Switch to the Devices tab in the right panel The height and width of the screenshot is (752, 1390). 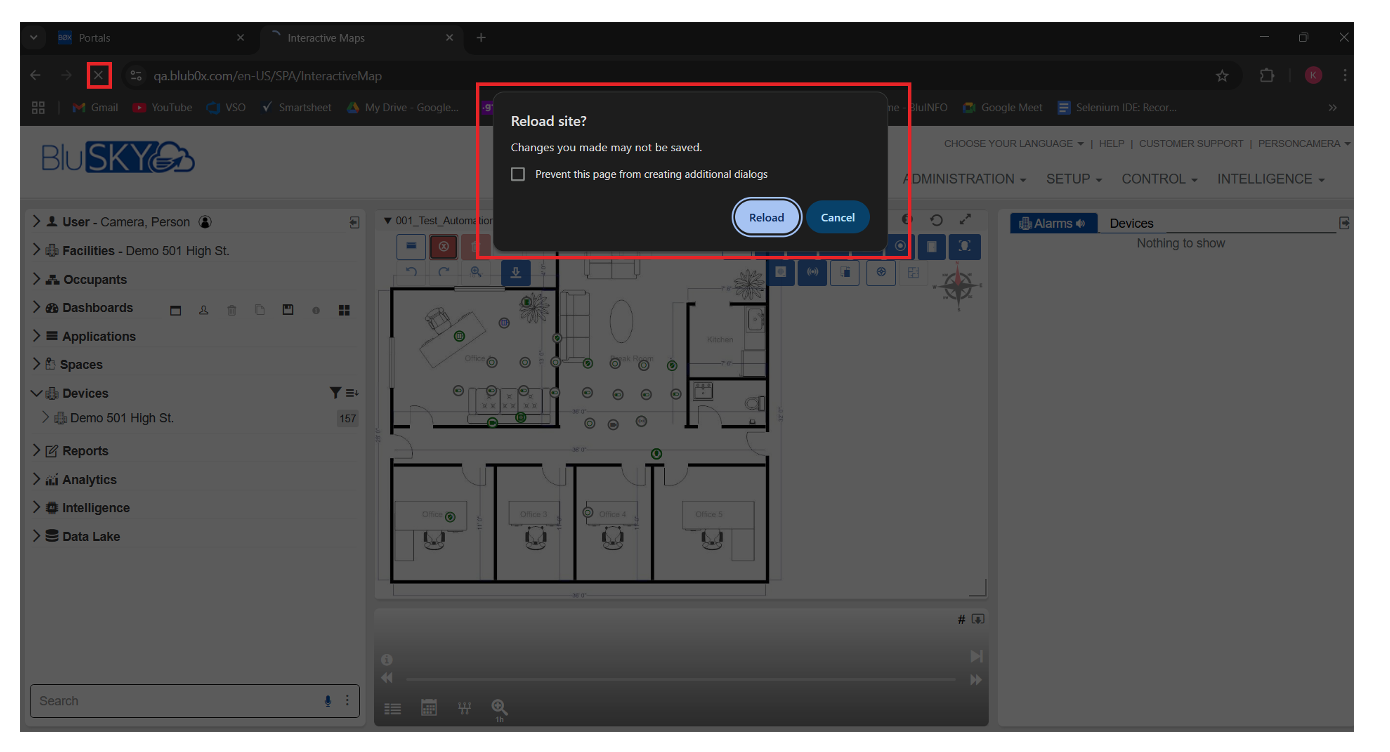point(1131,223)
